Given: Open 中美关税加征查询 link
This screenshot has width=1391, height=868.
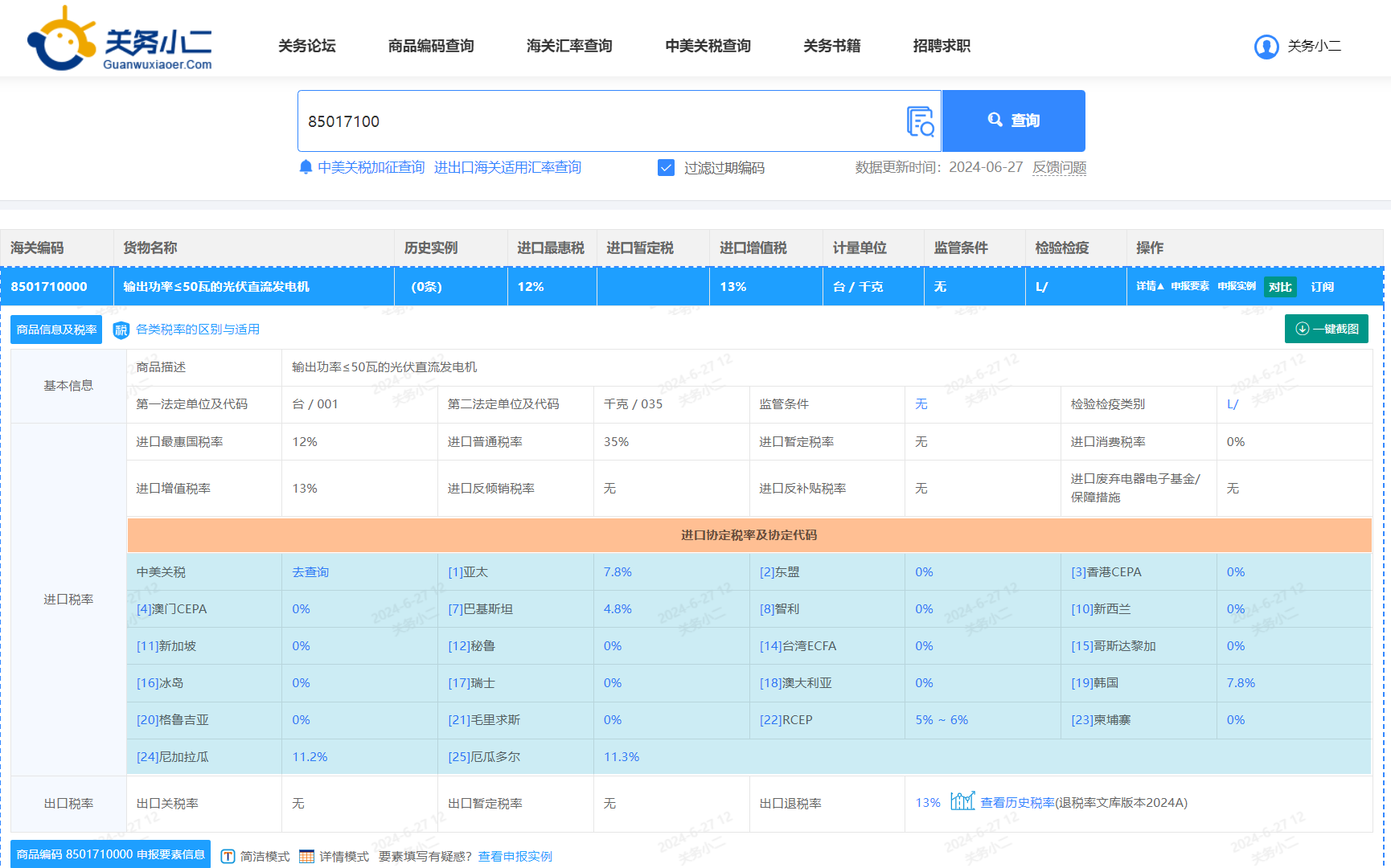Looking at the screenshot, I should pyautogui.click(x=371, y=167).
